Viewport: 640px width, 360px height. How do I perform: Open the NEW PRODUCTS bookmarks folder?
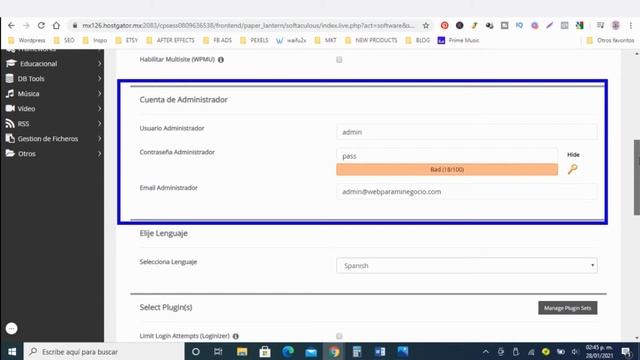371,40
